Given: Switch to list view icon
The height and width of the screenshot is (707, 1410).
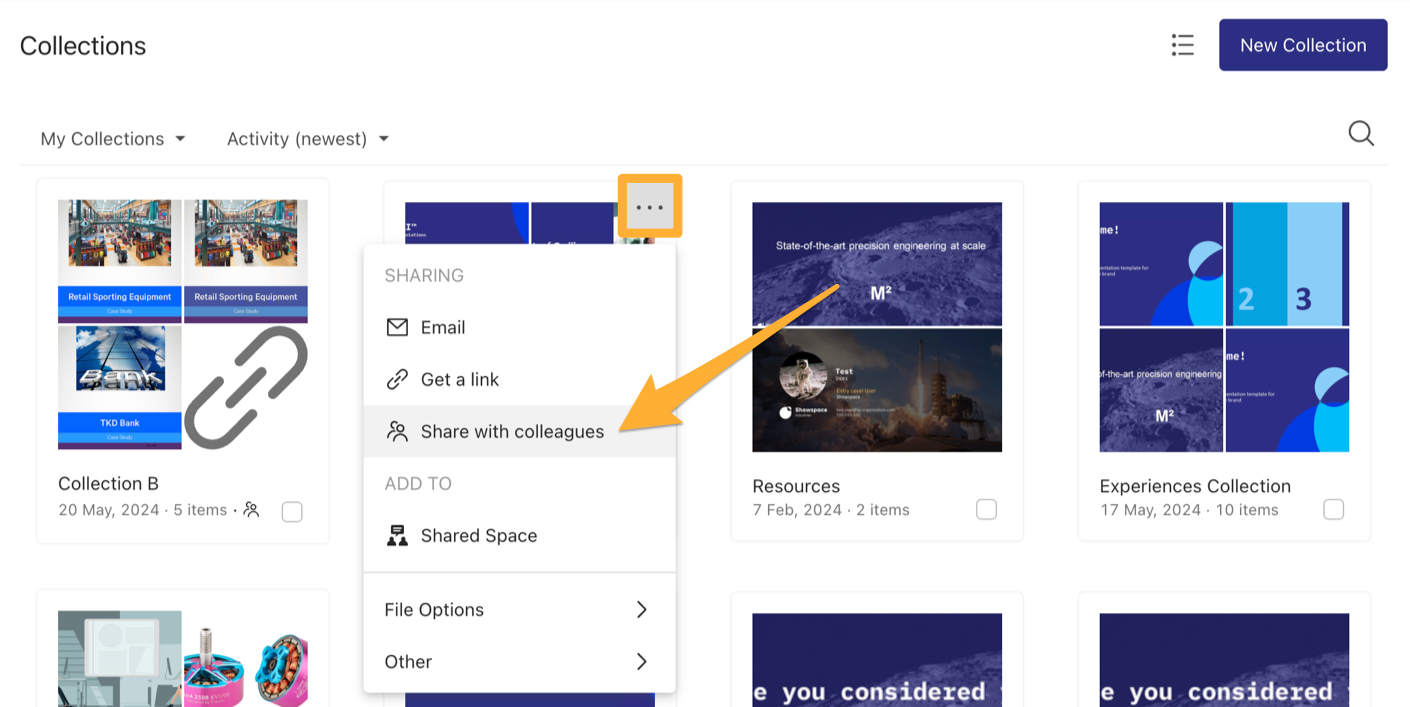Looking at the screenshot, I should (x=1183, y=45).
